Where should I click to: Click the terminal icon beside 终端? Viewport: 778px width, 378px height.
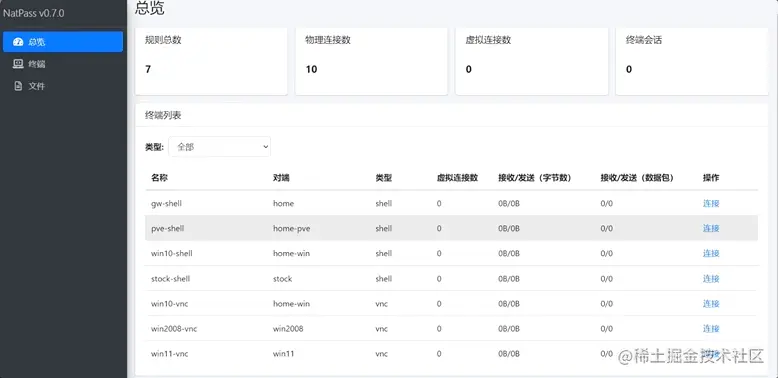click(x=18, y=64)
